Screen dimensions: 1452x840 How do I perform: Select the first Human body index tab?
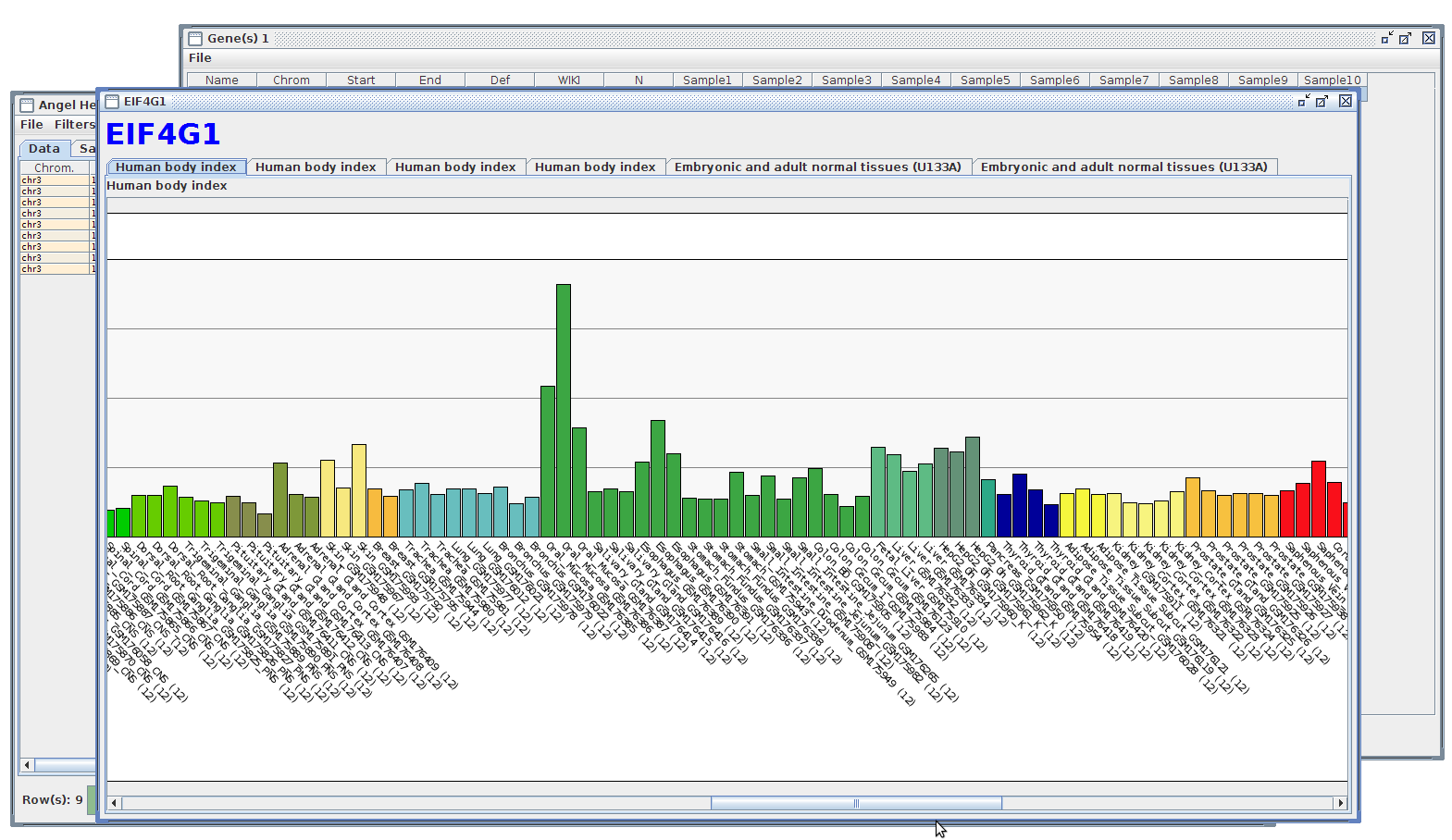pos(176,167)
